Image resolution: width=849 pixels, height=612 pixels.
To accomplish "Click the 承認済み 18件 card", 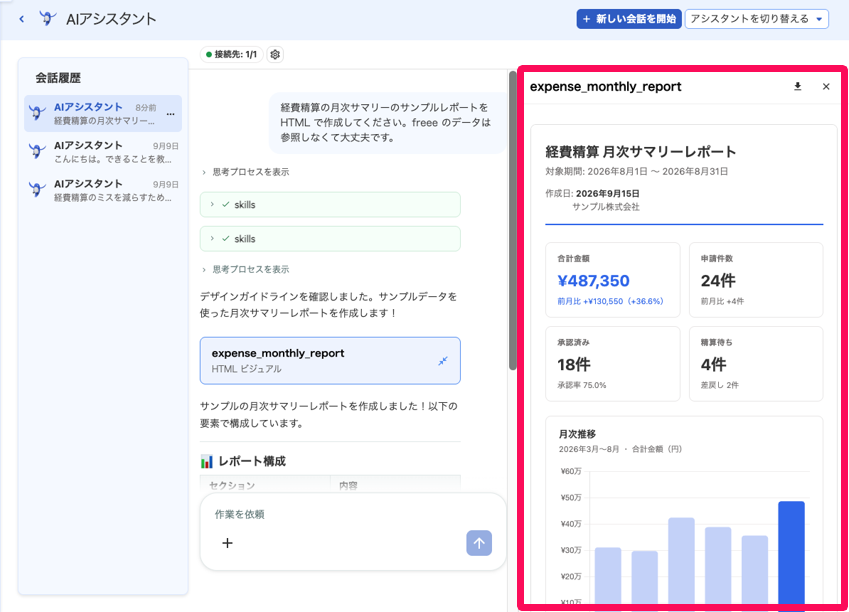I will pos(612,364).
